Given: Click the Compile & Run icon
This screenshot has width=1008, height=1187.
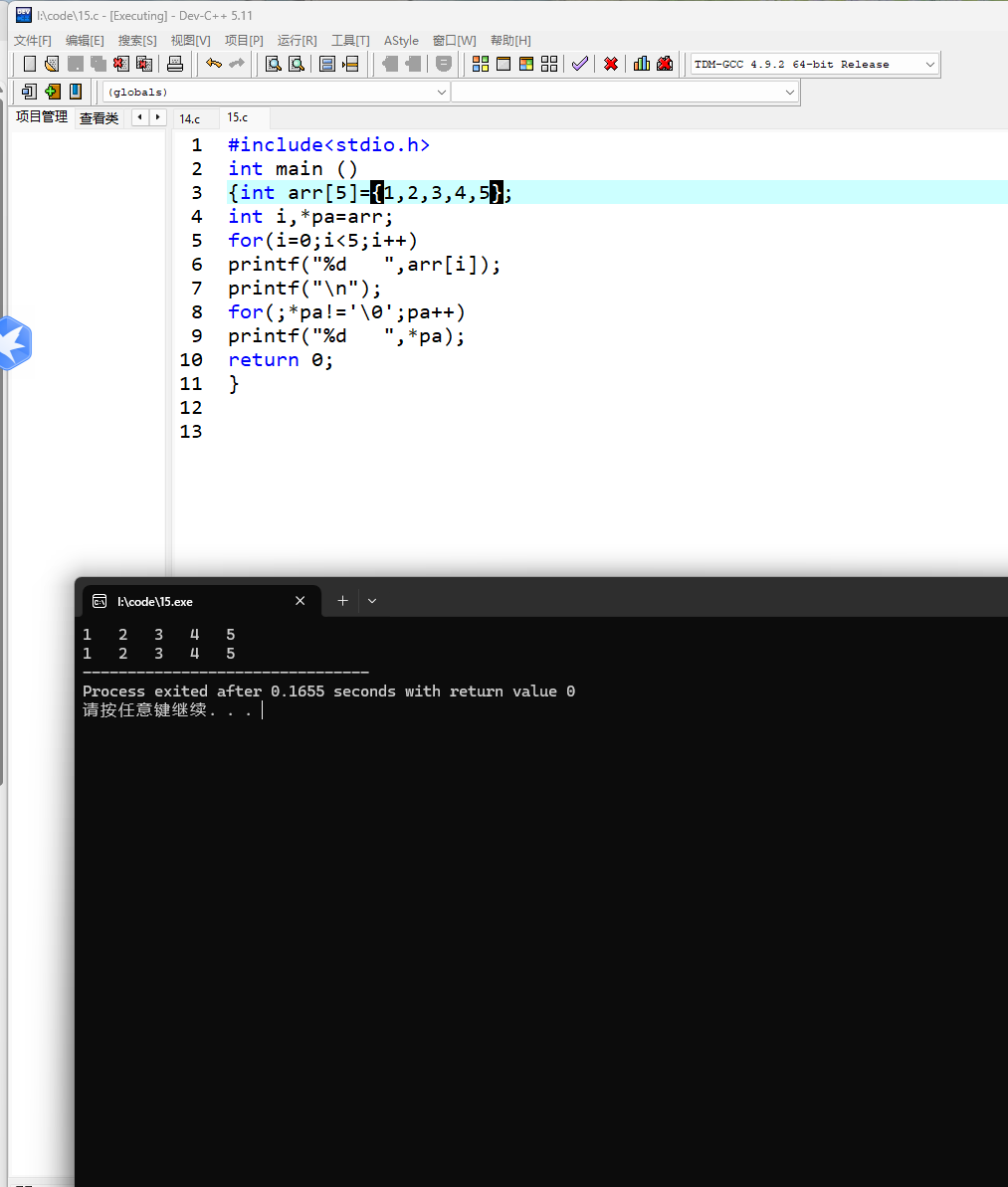Looking at the screenshot, I should pyautogui.click(x=526, y=65).
